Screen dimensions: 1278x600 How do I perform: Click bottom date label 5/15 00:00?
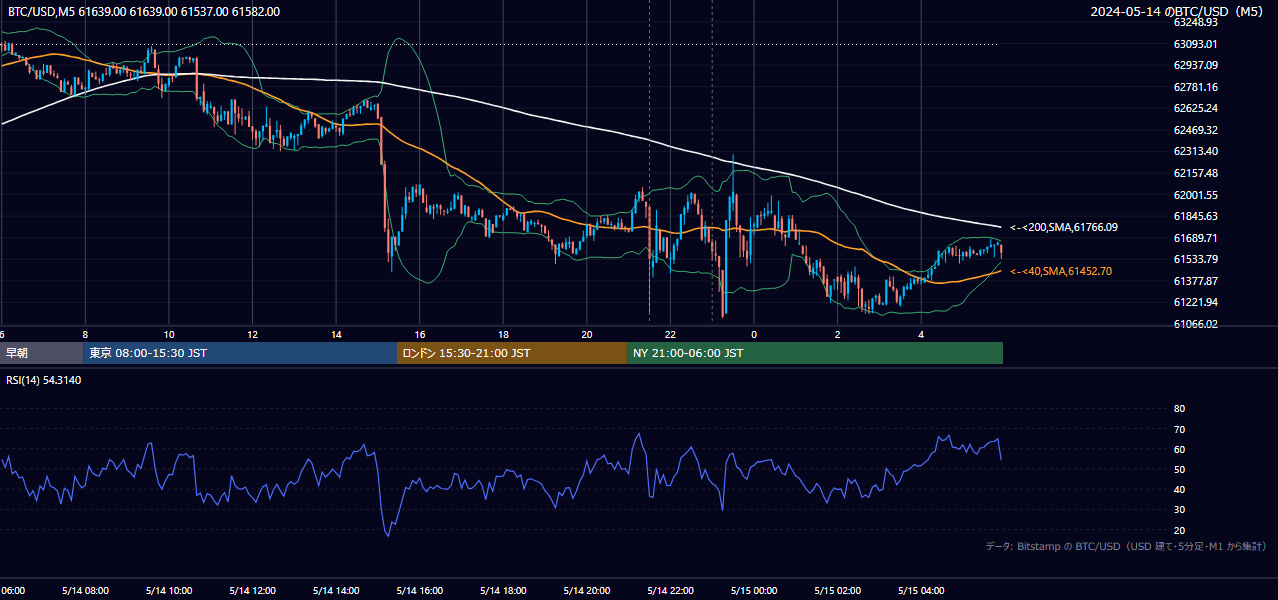click(754, 591)
